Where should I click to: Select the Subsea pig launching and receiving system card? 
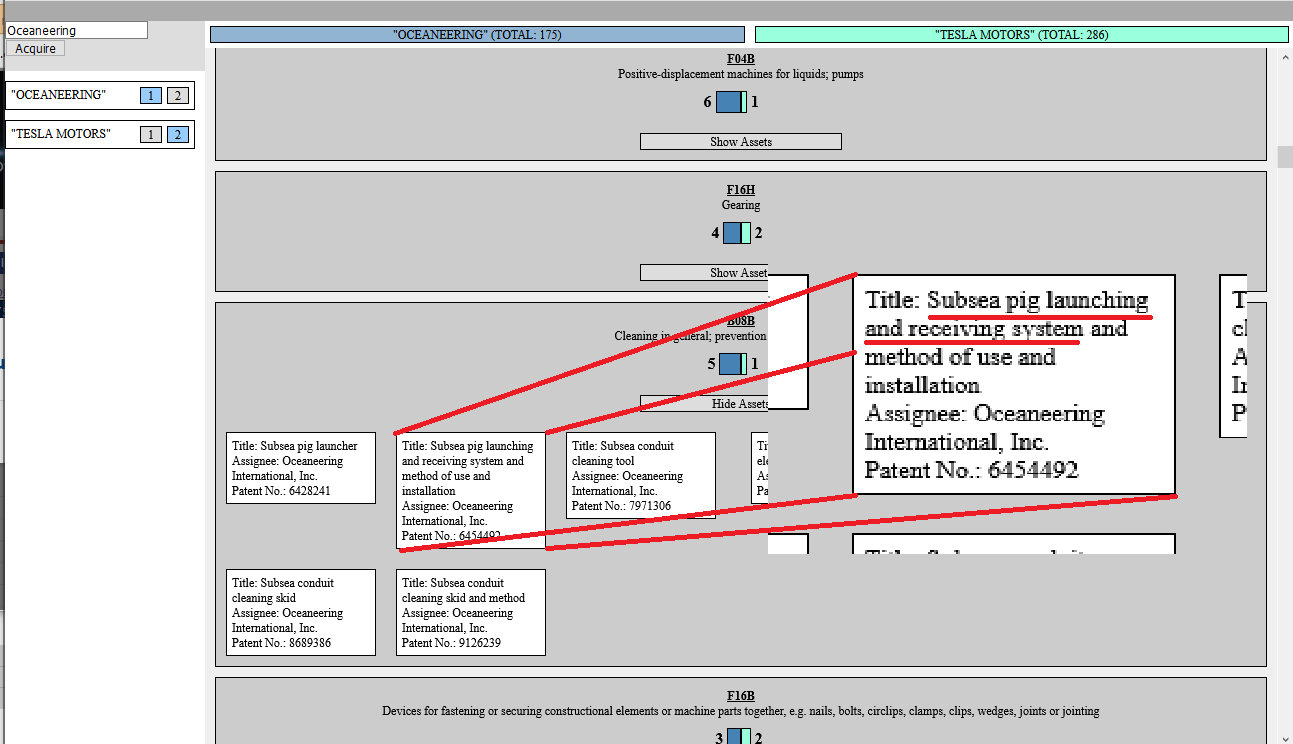coord(471,491)
